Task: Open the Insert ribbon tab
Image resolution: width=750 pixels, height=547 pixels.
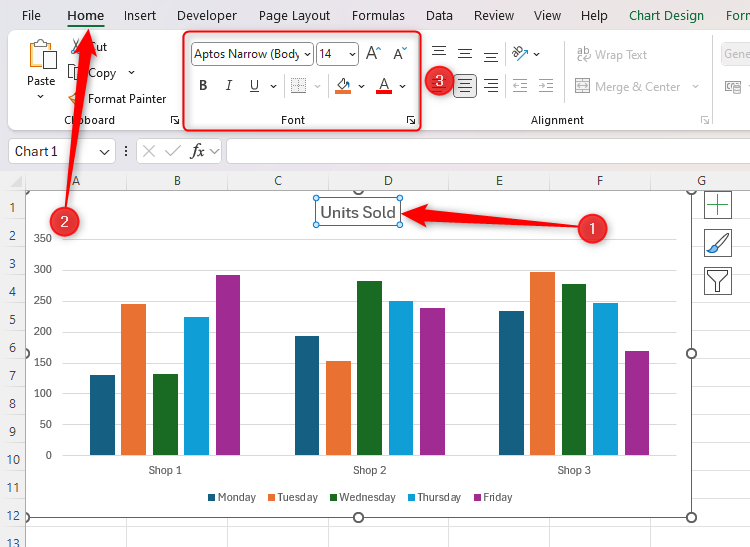Action: click(x=140, y=16)
